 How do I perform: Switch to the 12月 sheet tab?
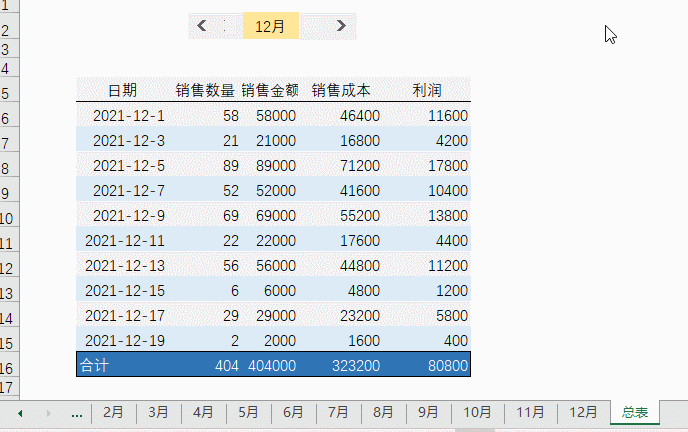point(583,412)
